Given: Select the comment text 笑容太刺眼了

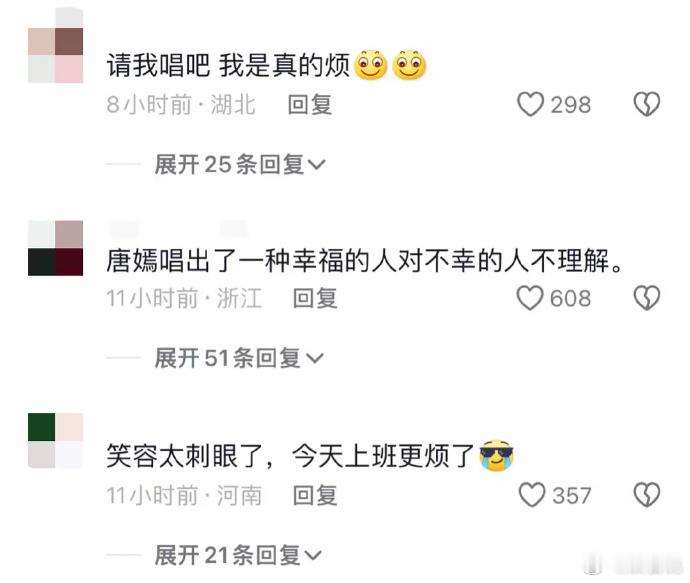Looking at the screenshot, I should point(185,456).
